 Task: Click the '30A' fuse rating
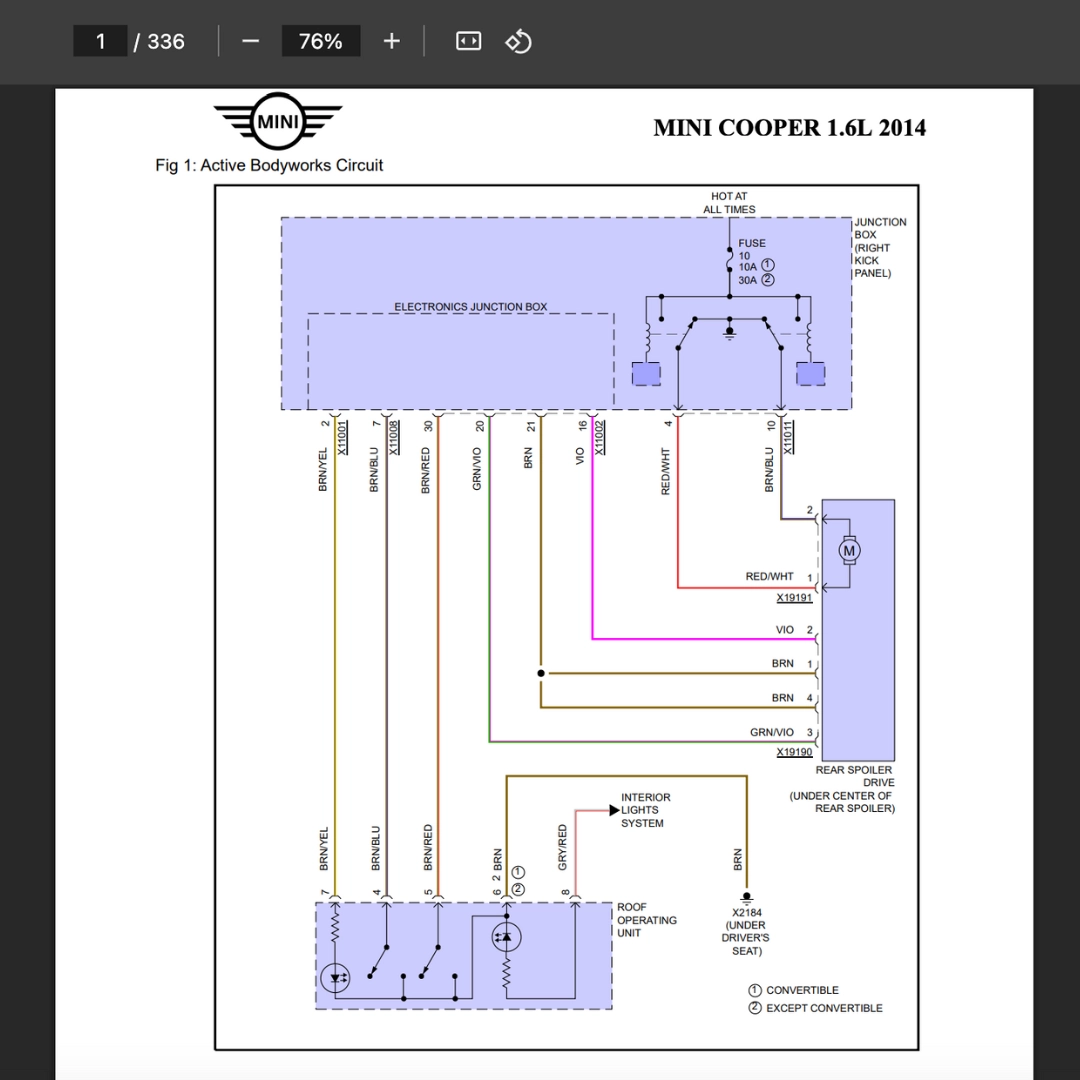[747, 280]
